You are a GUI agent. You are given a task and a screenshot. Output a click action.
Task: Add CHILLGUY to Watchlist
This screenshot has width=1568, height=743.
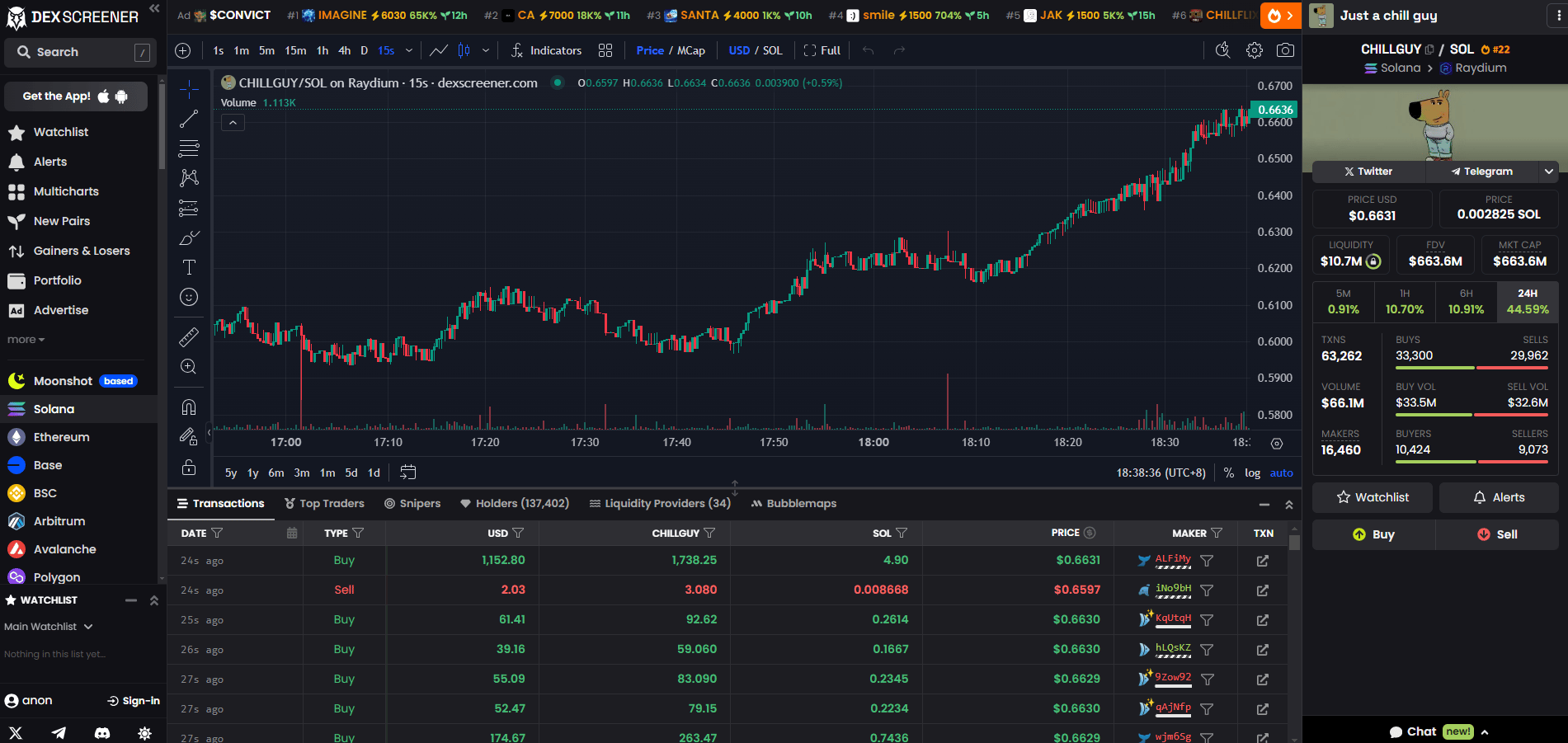point(1373,497)
